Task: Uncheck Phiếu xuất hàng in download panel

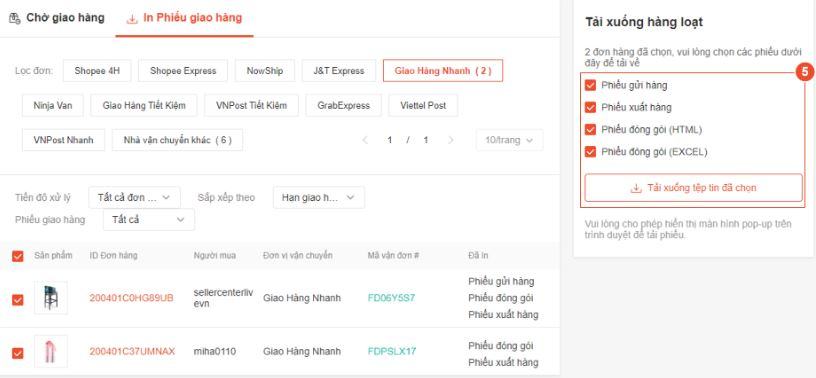Action: [x=590, y=107]
